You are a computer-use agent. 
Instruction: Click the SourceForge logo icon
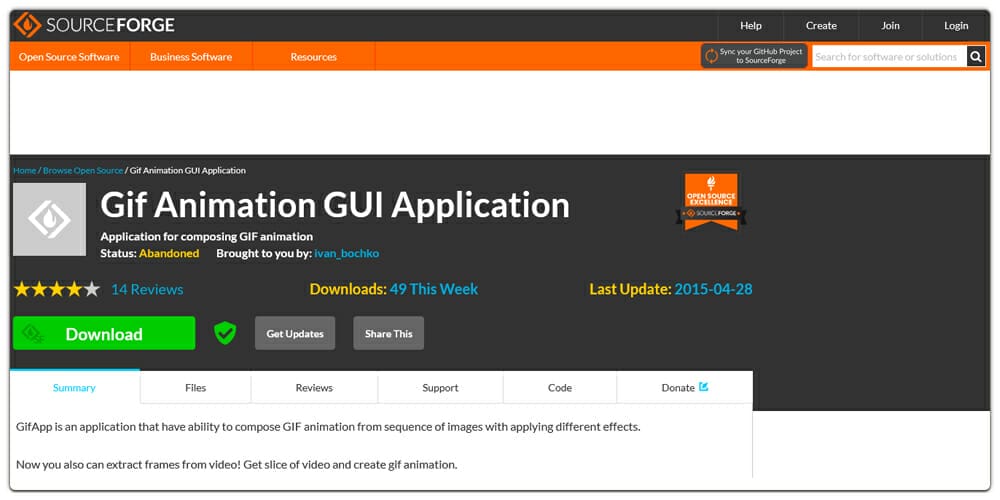pos(27,25)
